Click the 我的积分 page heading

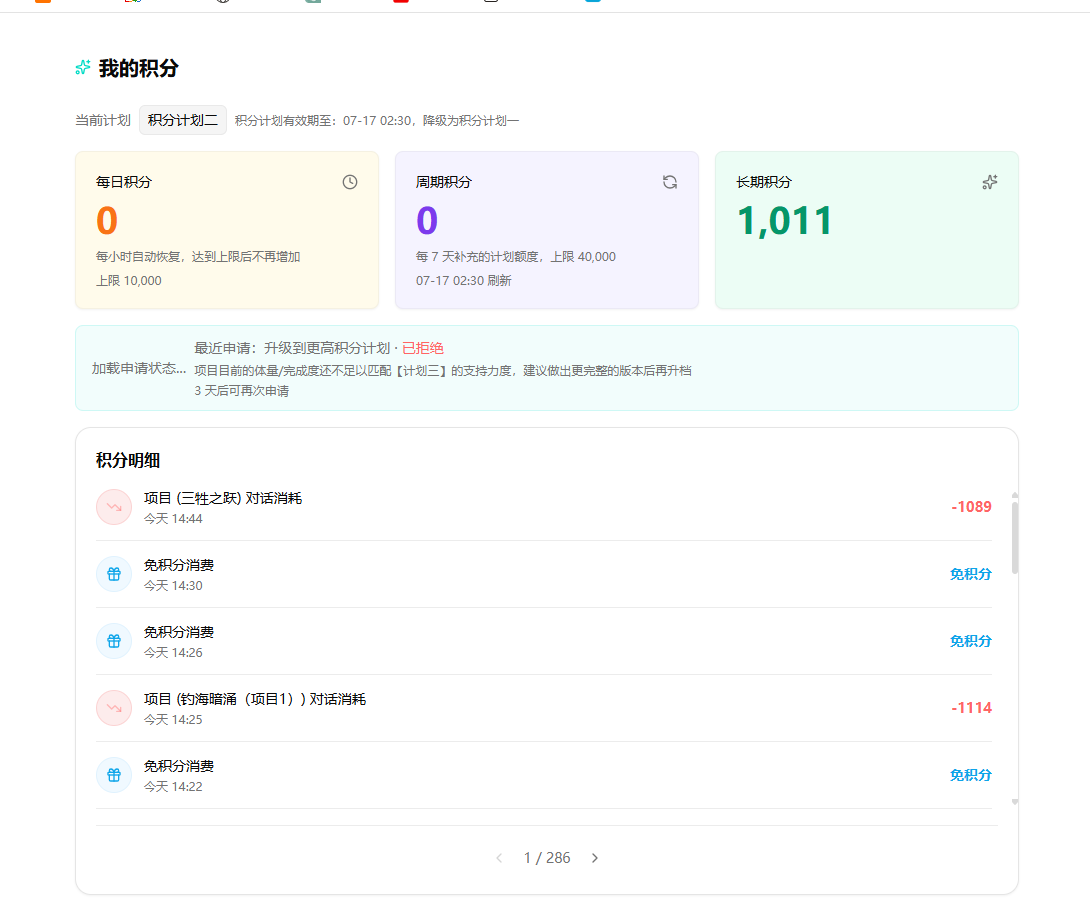click(x=138, y=68)
